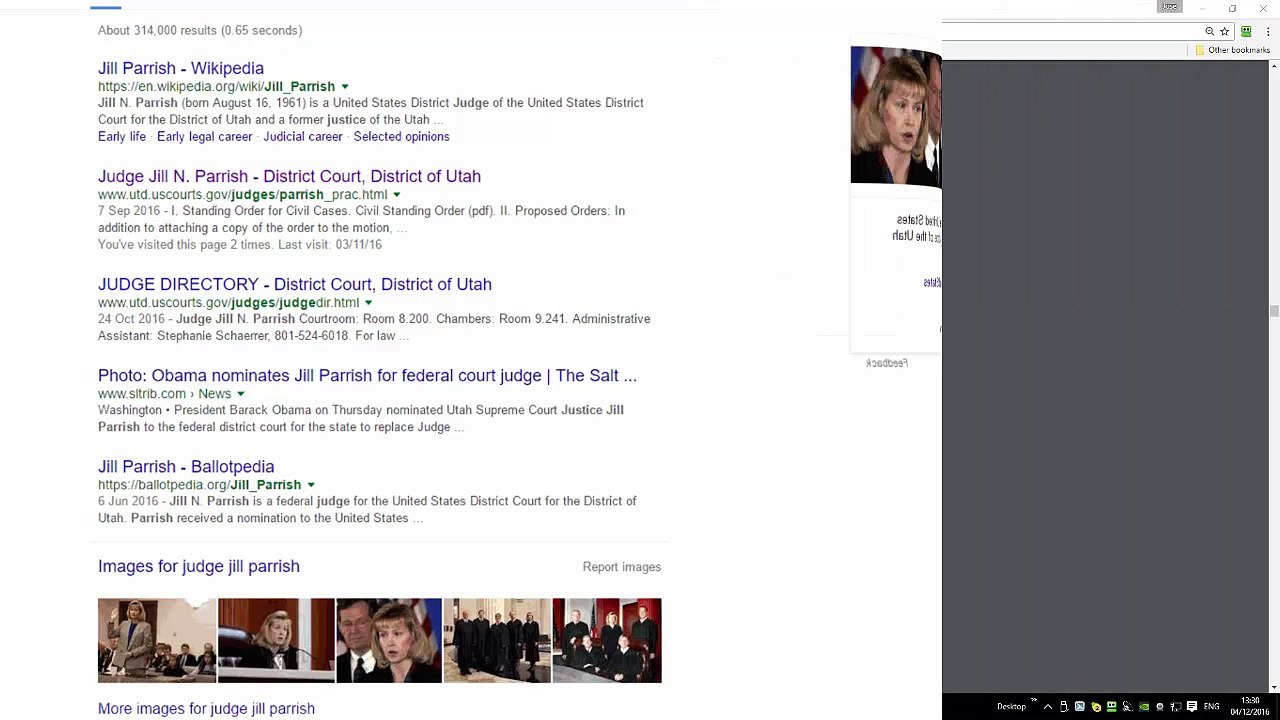Open the fifth thumbnail of seated justices
This screenshot has height=720, width=1280.
pos(607,641)
